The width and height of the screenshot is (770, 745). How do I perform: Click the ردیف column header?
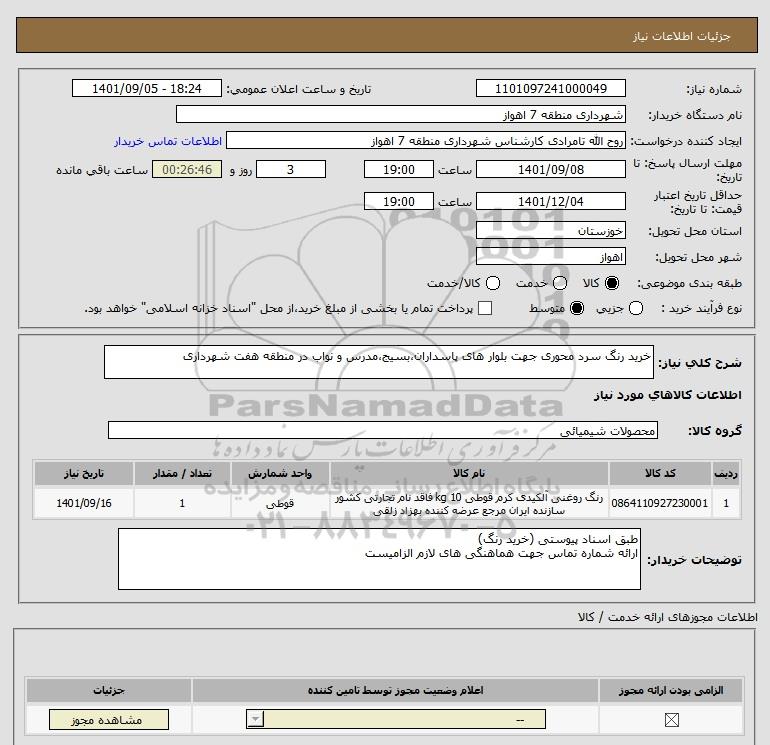pos(726,473)
